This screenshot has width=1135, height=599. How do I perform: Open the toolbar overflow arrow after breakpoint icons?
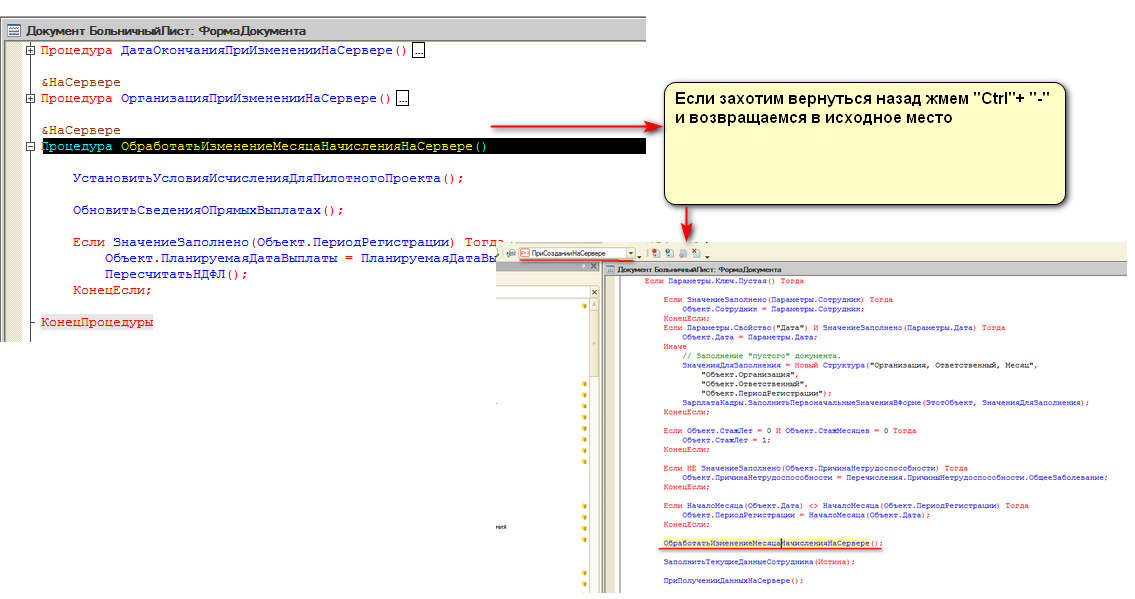pyautogui.click(x=707, y=258)
